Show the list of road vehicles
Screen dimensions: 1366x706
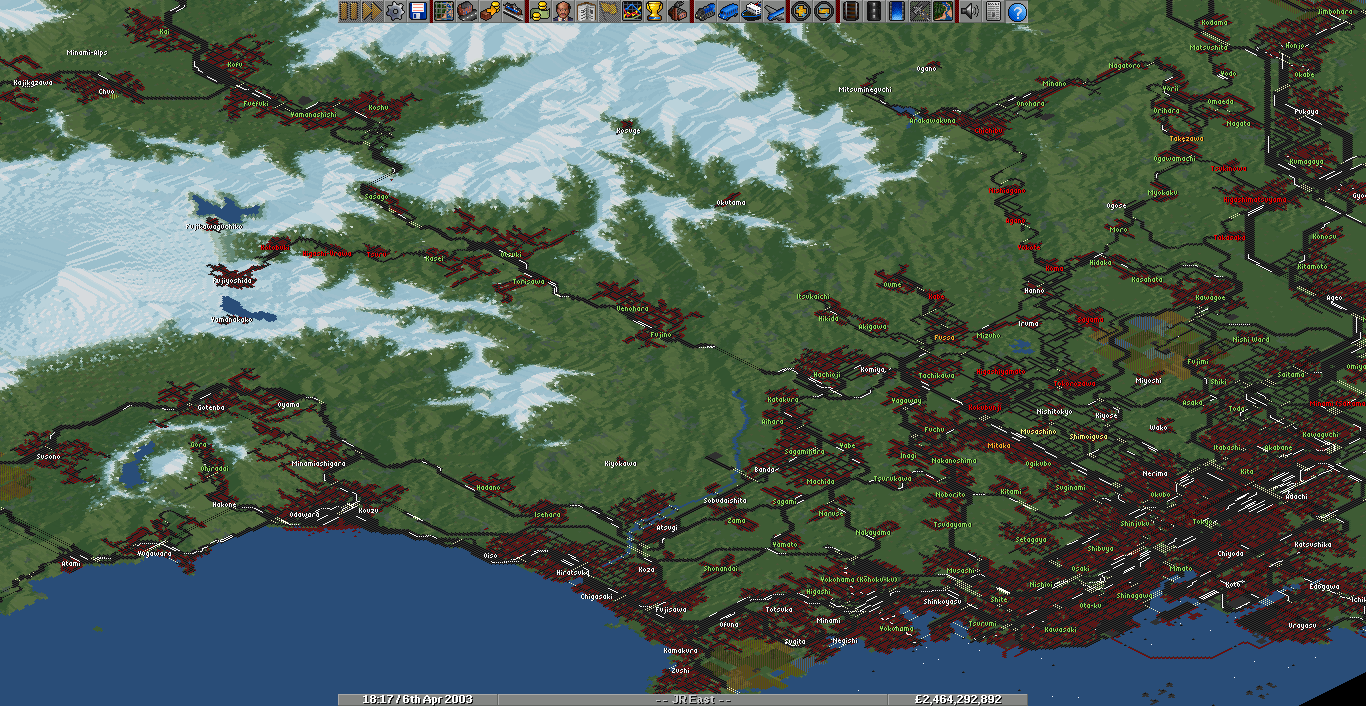click(729, 12)
